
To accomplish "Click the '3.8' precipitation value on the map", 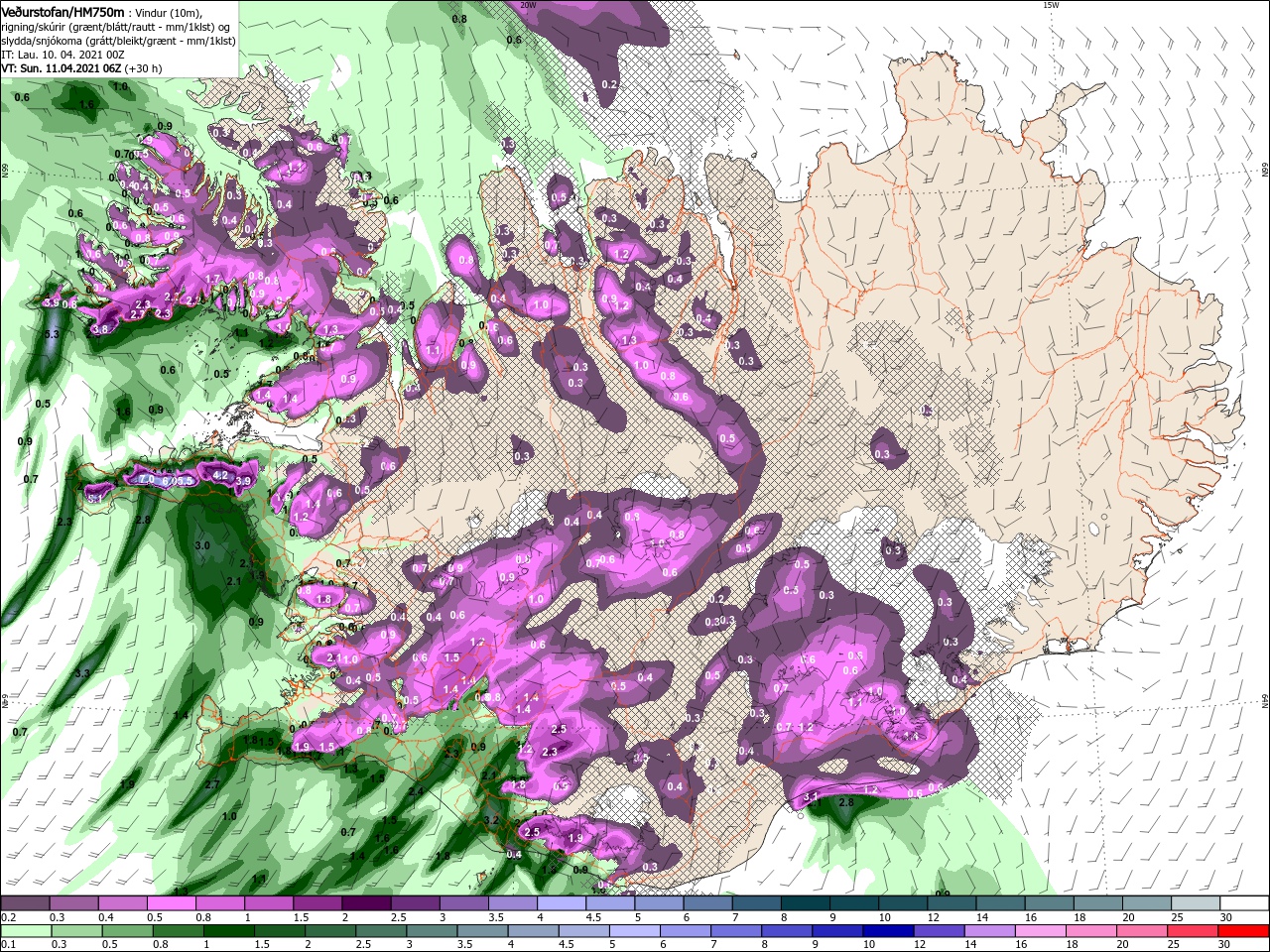I will coord(99,329).
